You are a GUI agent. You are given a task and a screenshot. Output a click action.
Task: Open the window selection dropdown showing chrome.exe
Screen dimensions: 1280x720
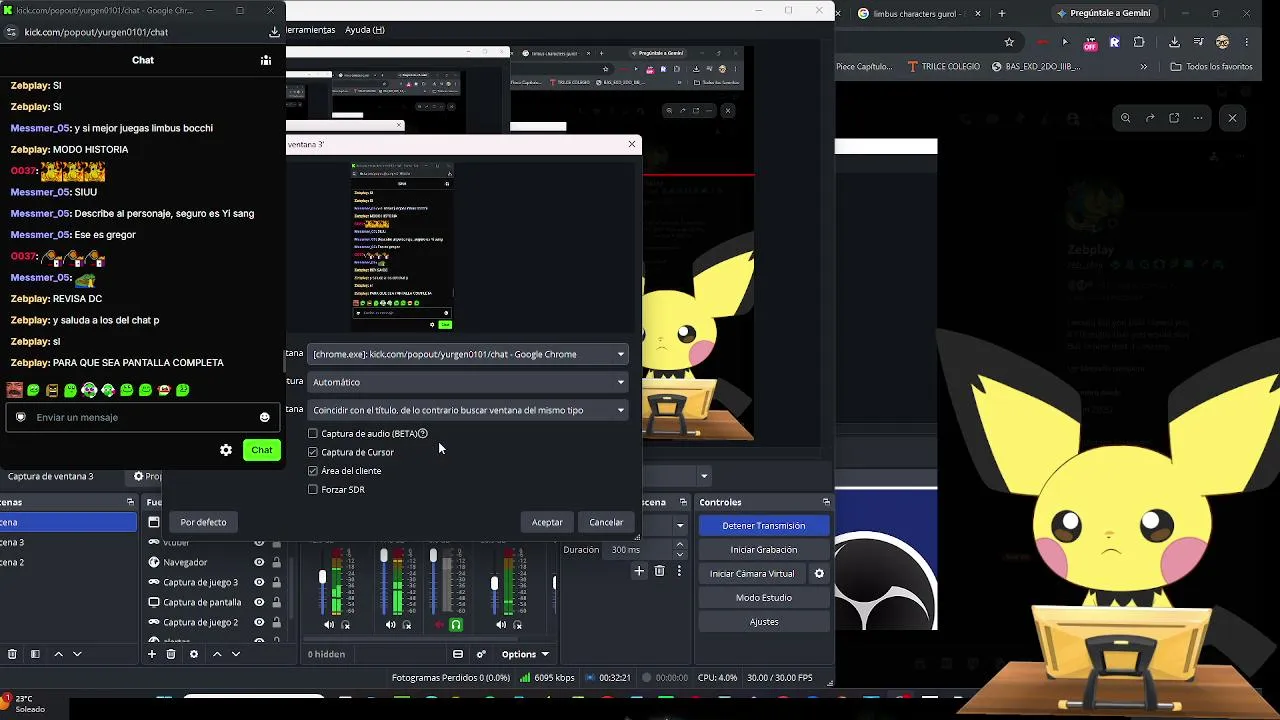point(469,354)
